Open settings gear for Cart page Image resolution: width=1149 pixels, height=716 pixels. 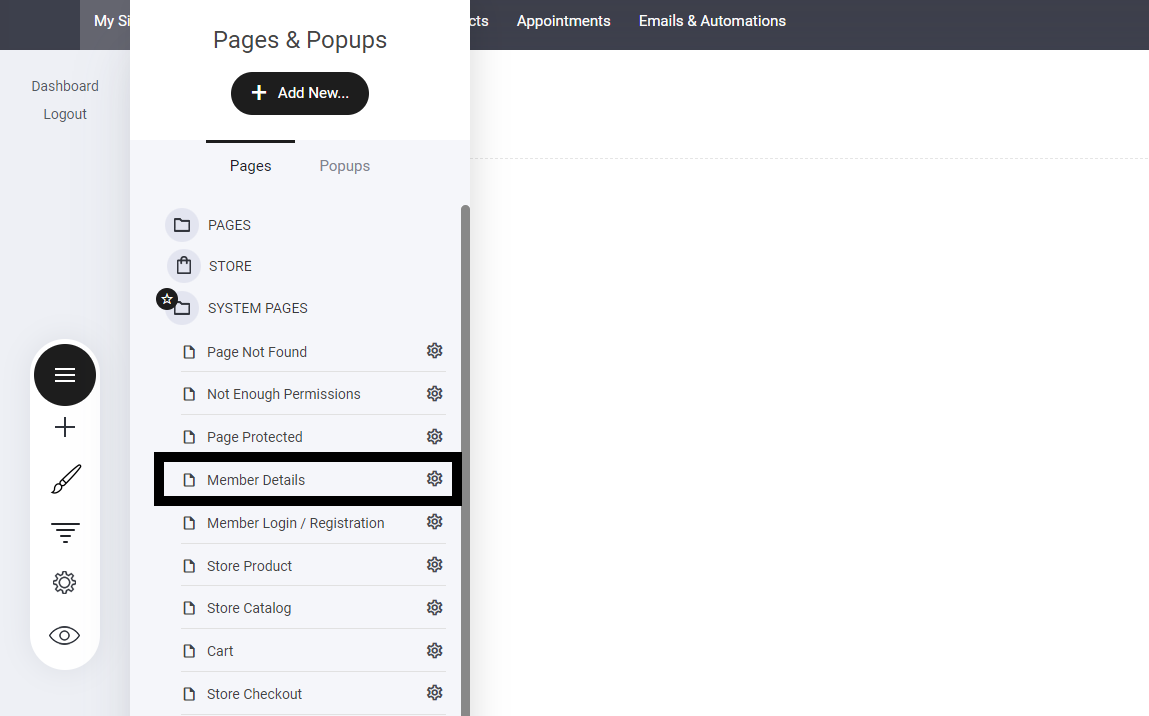point(434,651)
